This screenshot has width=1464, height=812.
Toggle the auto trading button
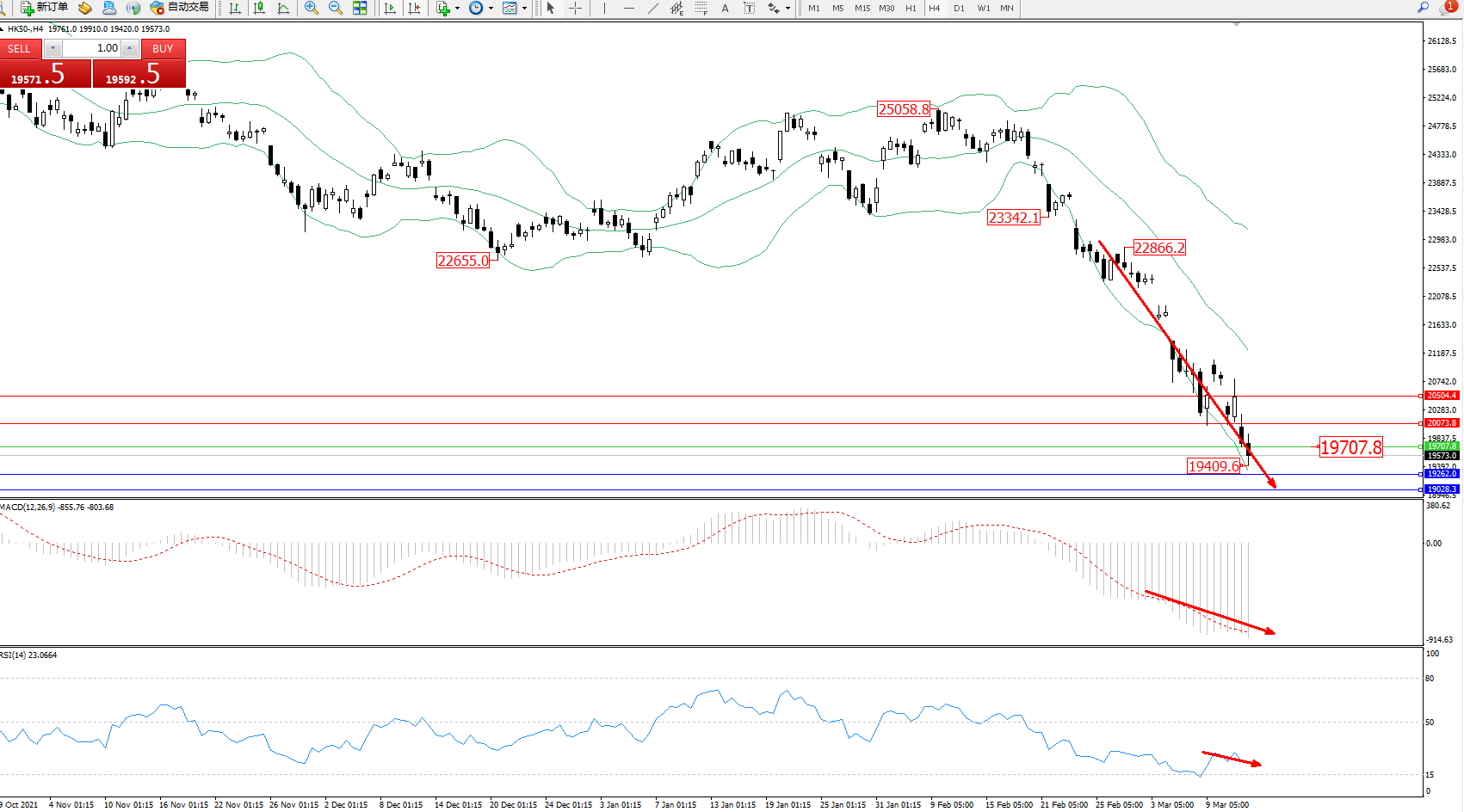[x=179, y=7]
